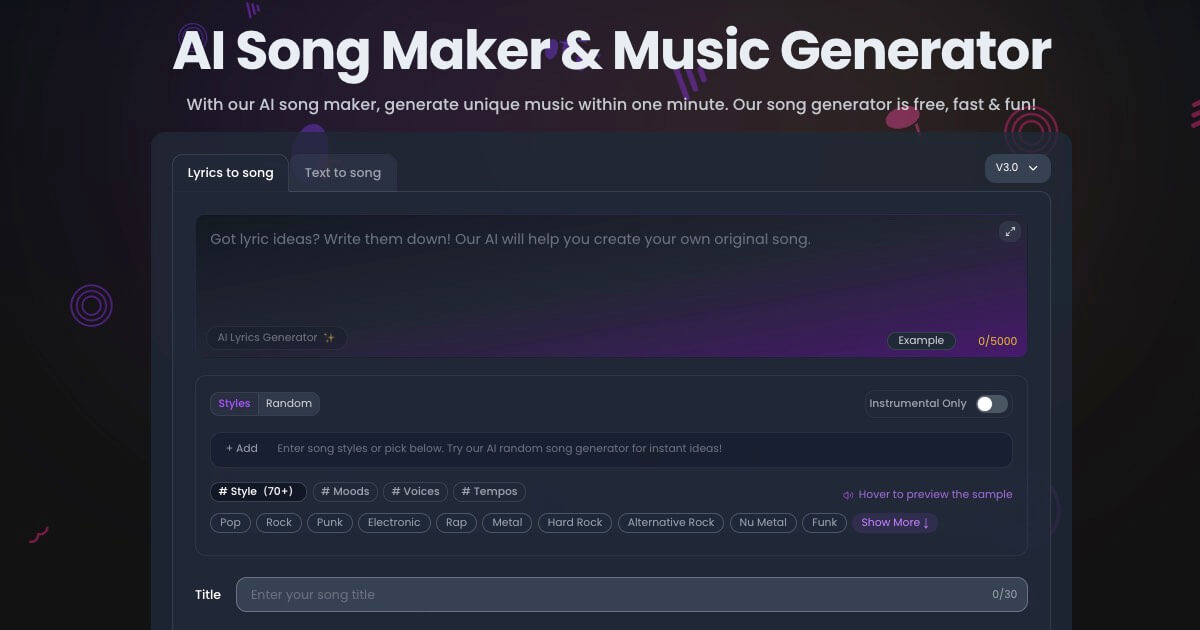The height and width of the screenshot is (630, 1200).
Task: Switch to the Text to song tab
Action: (342, 172)
